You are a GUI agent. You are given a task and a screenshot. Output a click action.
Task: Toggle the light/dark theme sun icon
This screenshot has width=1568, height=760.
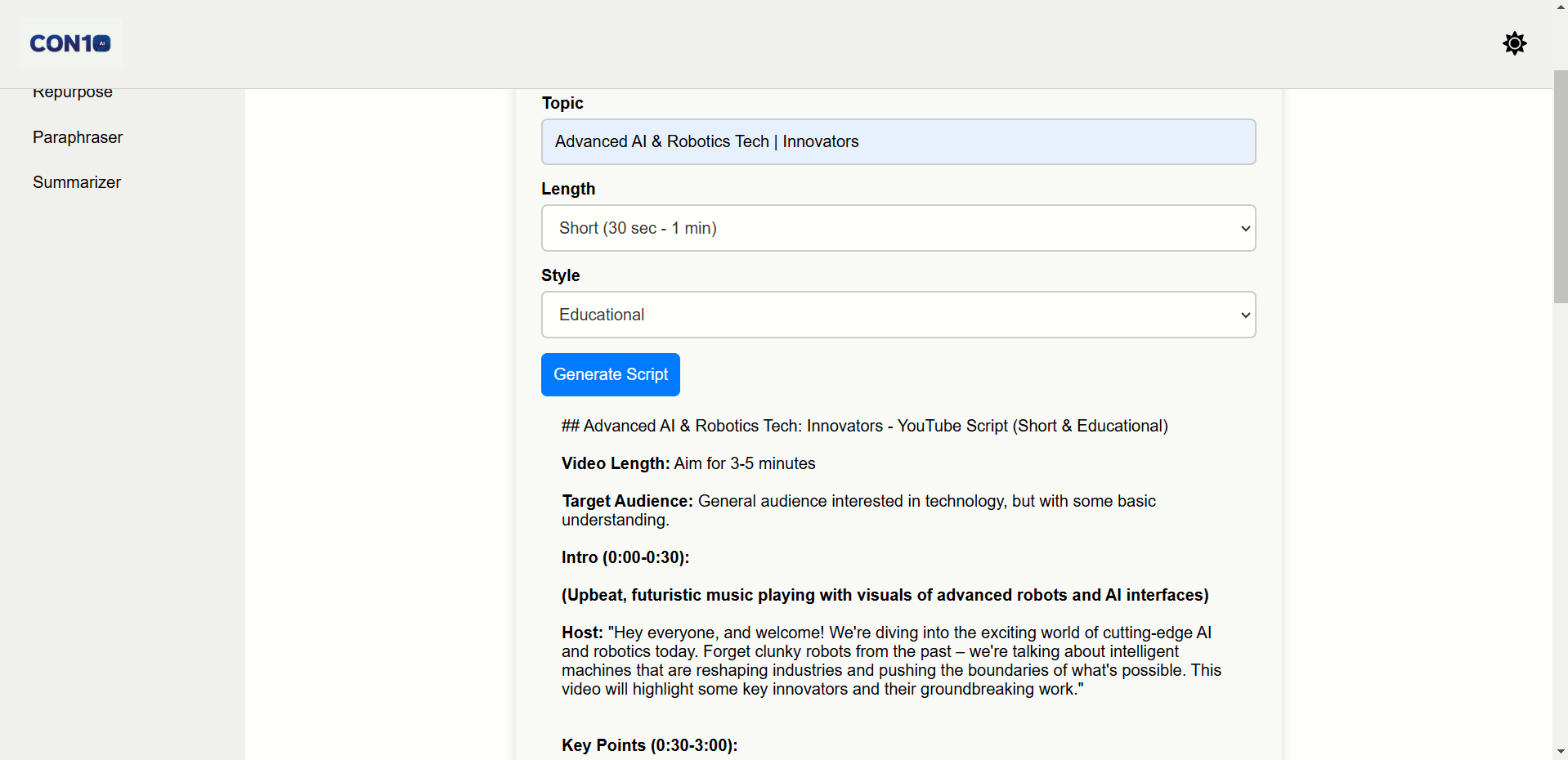click(x=1514, y=43)
